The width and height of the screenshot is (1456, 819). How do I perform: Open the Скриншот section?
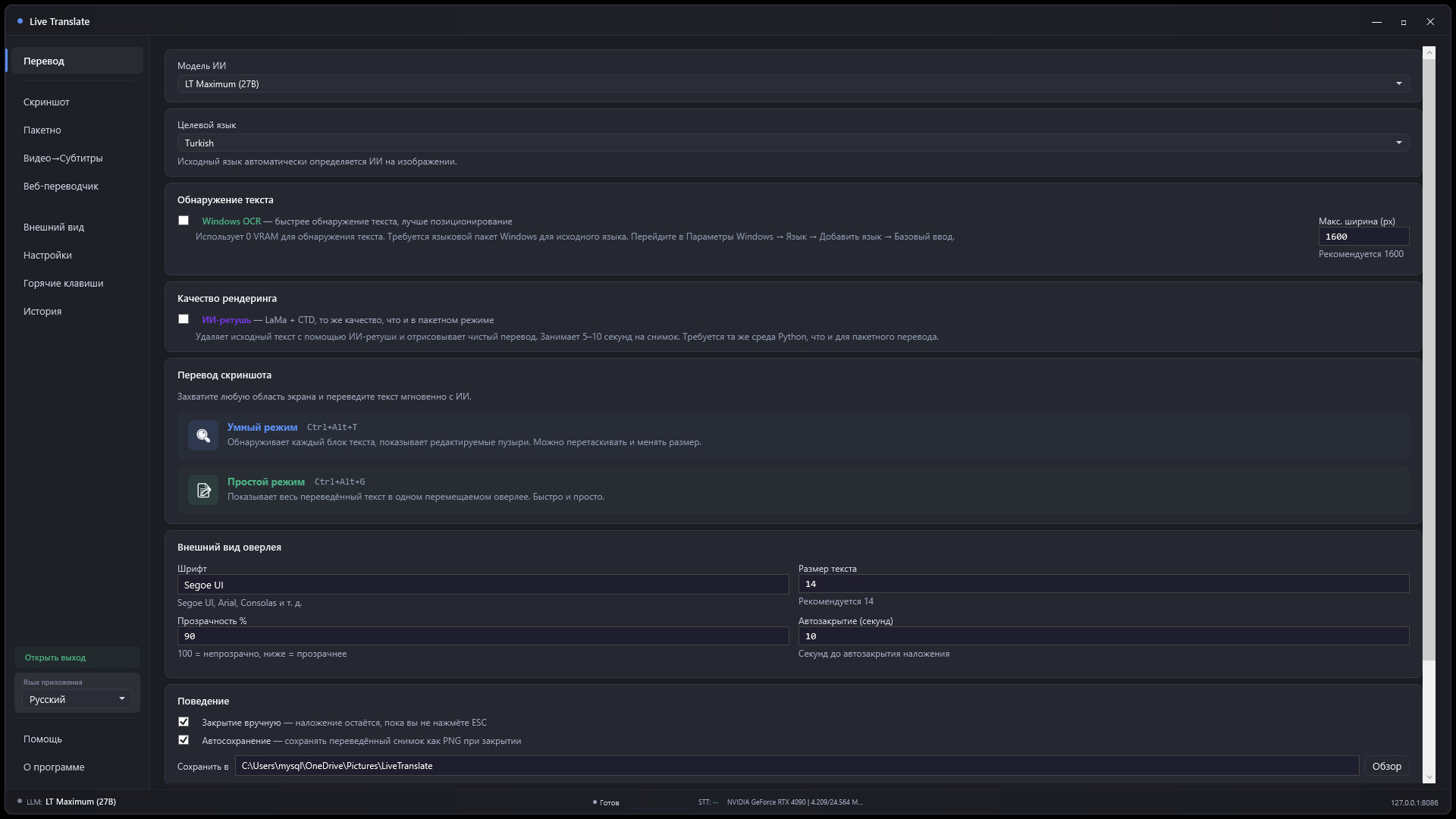pyautogui.click(x=77, y=102)
